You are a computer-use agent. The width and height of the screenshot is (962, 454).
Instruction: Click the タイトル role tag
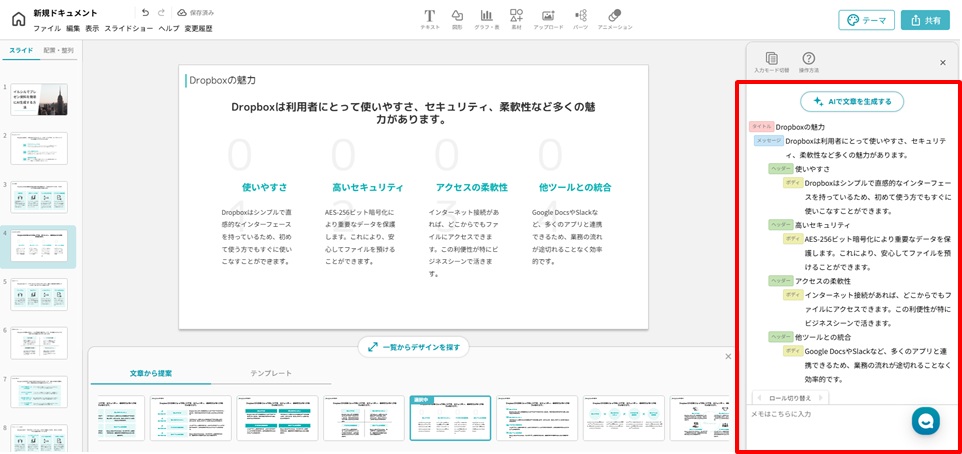(x=761, y=126)
